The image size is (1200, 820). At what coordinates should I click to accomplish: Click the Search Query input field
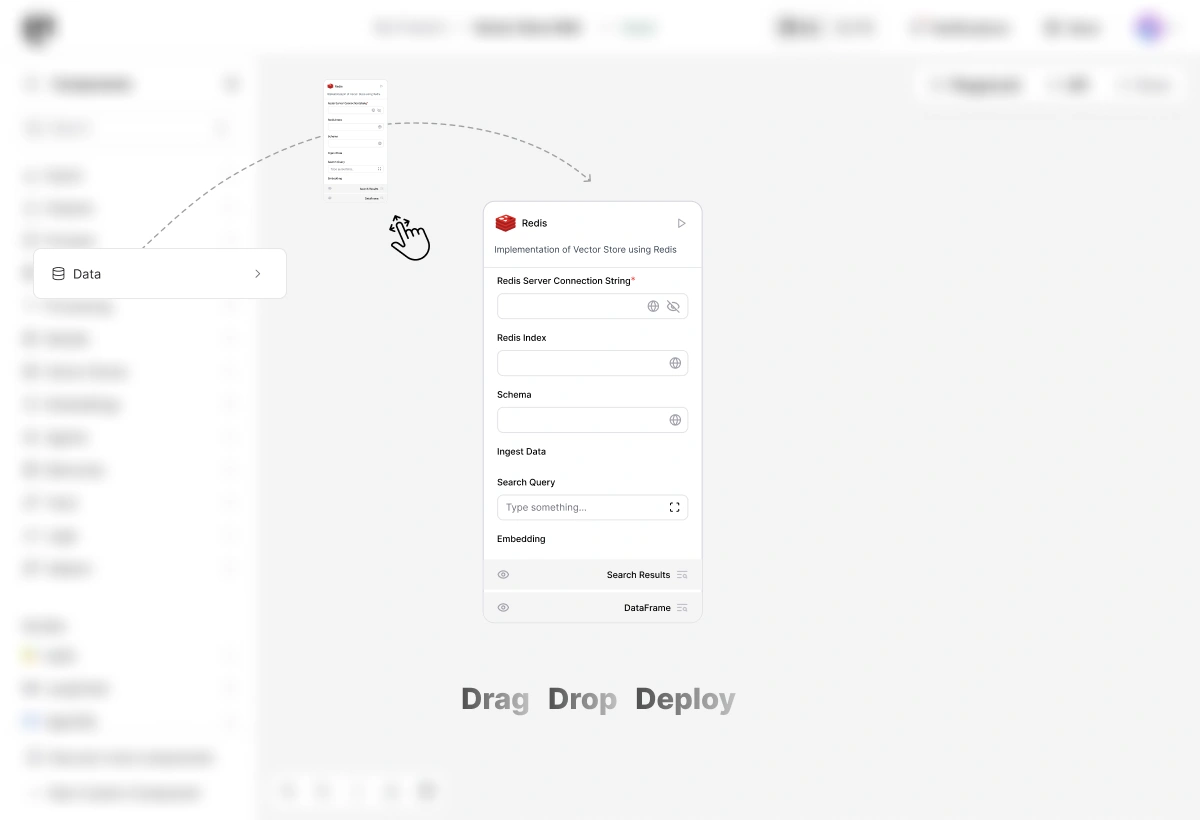[x=570, y=507]
